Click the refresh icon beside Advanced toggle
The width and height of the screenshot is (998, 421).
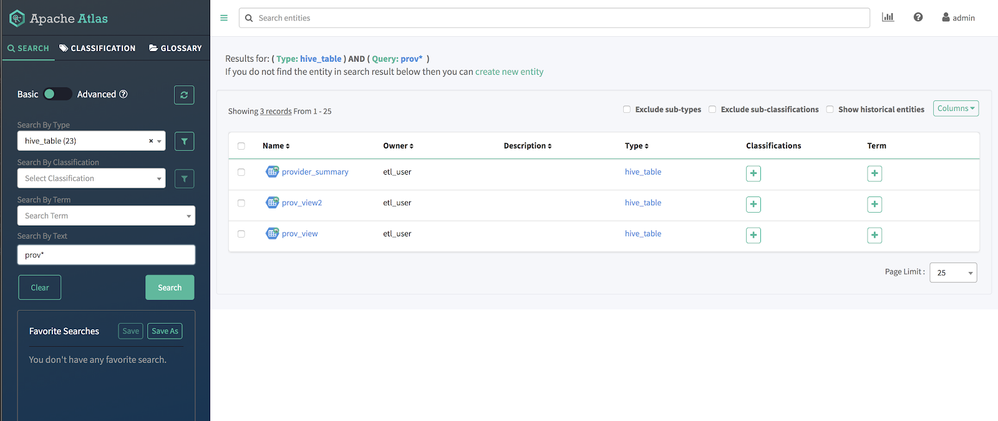pos(184,94)
